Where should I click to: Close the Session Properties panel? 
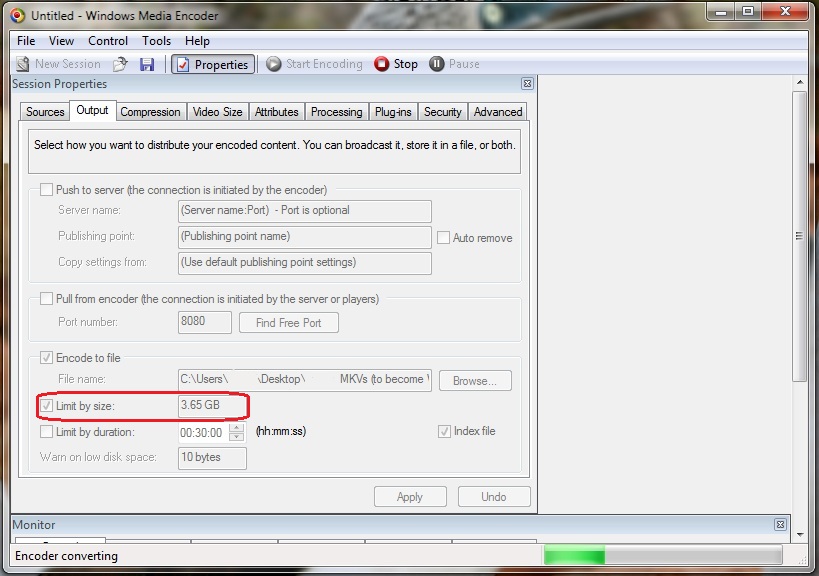click(528, 84)
